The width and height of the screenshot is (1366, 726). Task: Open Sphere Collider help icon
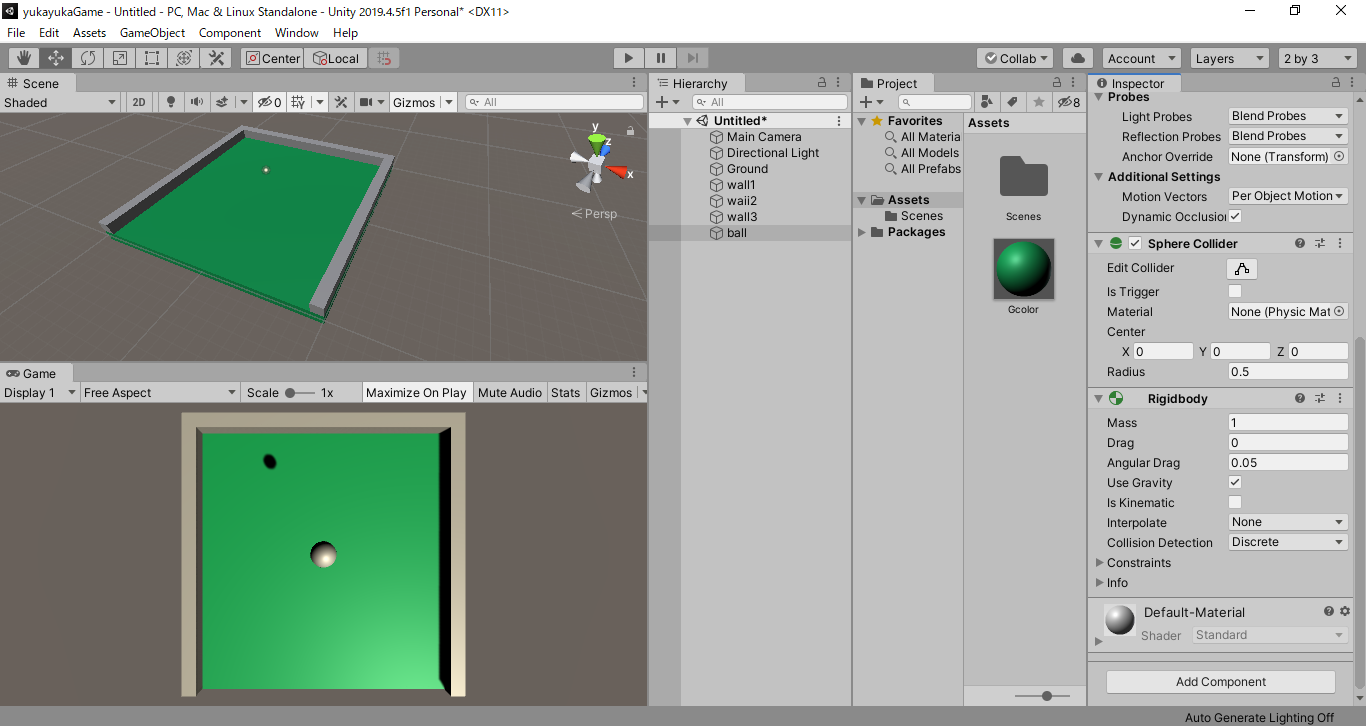(x=1300, y=243)
